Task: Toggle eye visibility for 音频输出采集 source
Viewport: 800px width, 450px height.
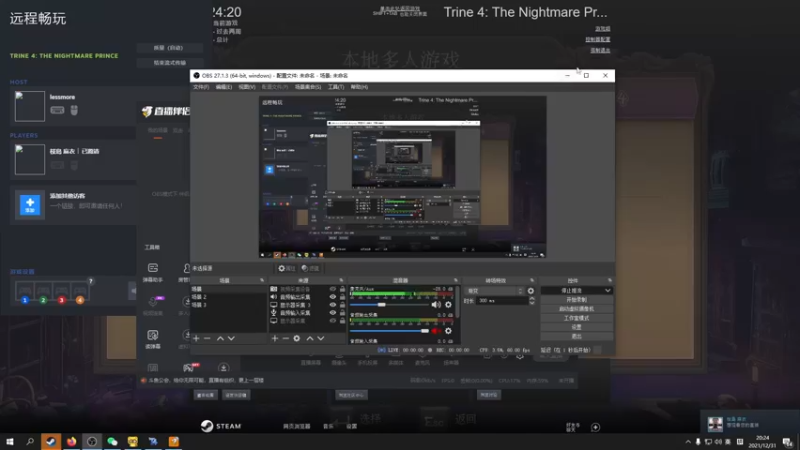Action: pyautogui.click(x=333, y=297)
